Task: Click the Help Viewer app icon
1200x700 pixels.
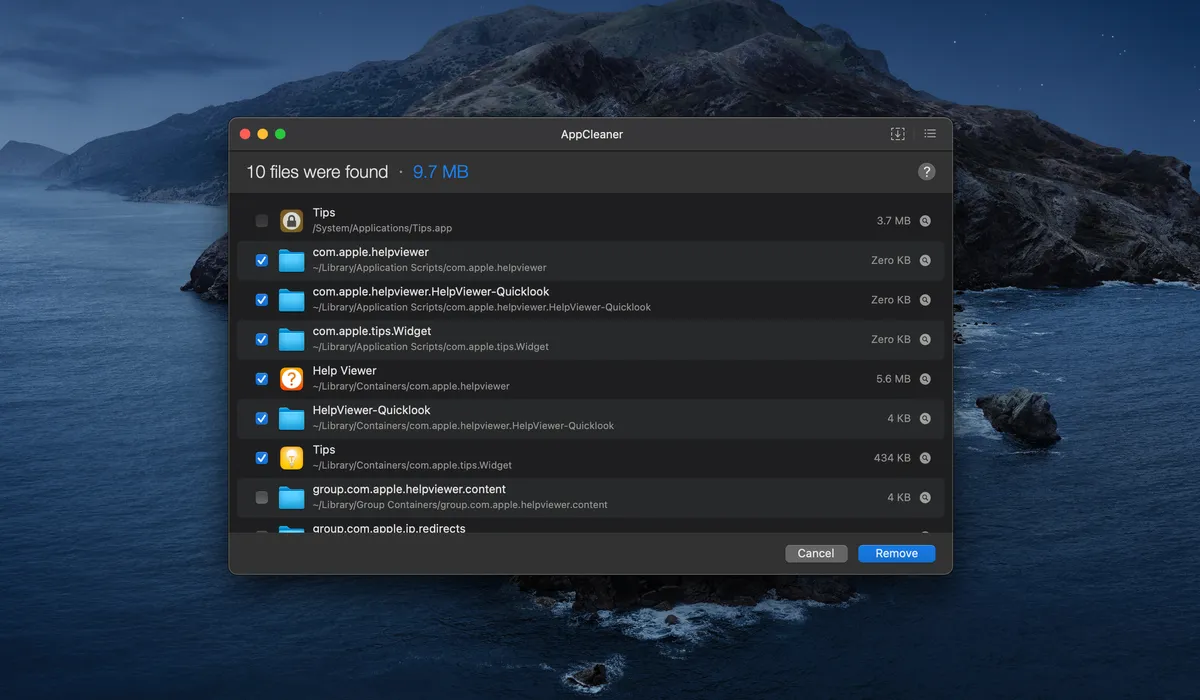Action: pos(291,379)
